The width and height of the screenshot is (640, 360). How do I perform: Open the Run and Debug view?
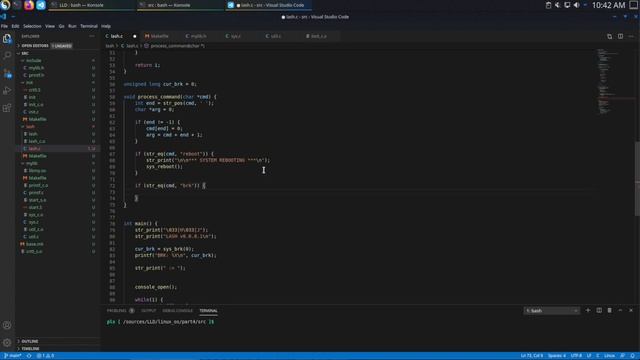coord(7,91)
